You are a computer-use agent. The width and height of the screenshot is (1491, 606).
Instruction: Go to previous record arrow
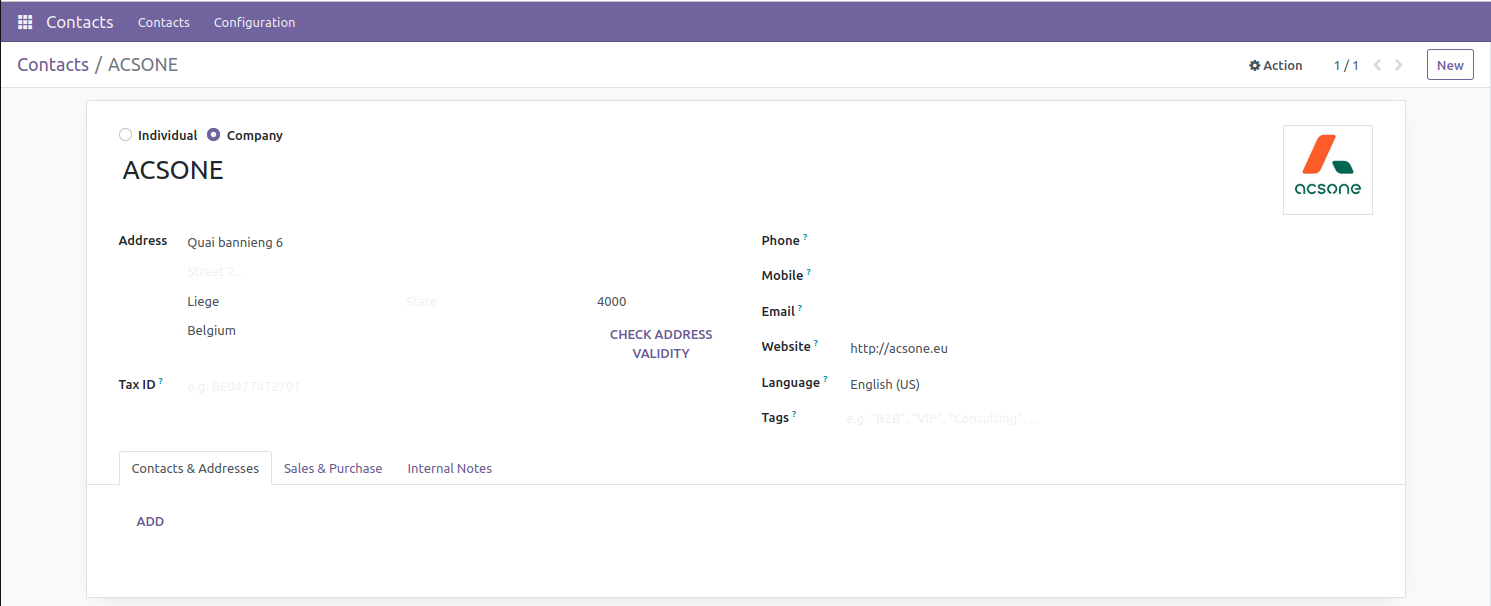click(x=1377, y=65)
